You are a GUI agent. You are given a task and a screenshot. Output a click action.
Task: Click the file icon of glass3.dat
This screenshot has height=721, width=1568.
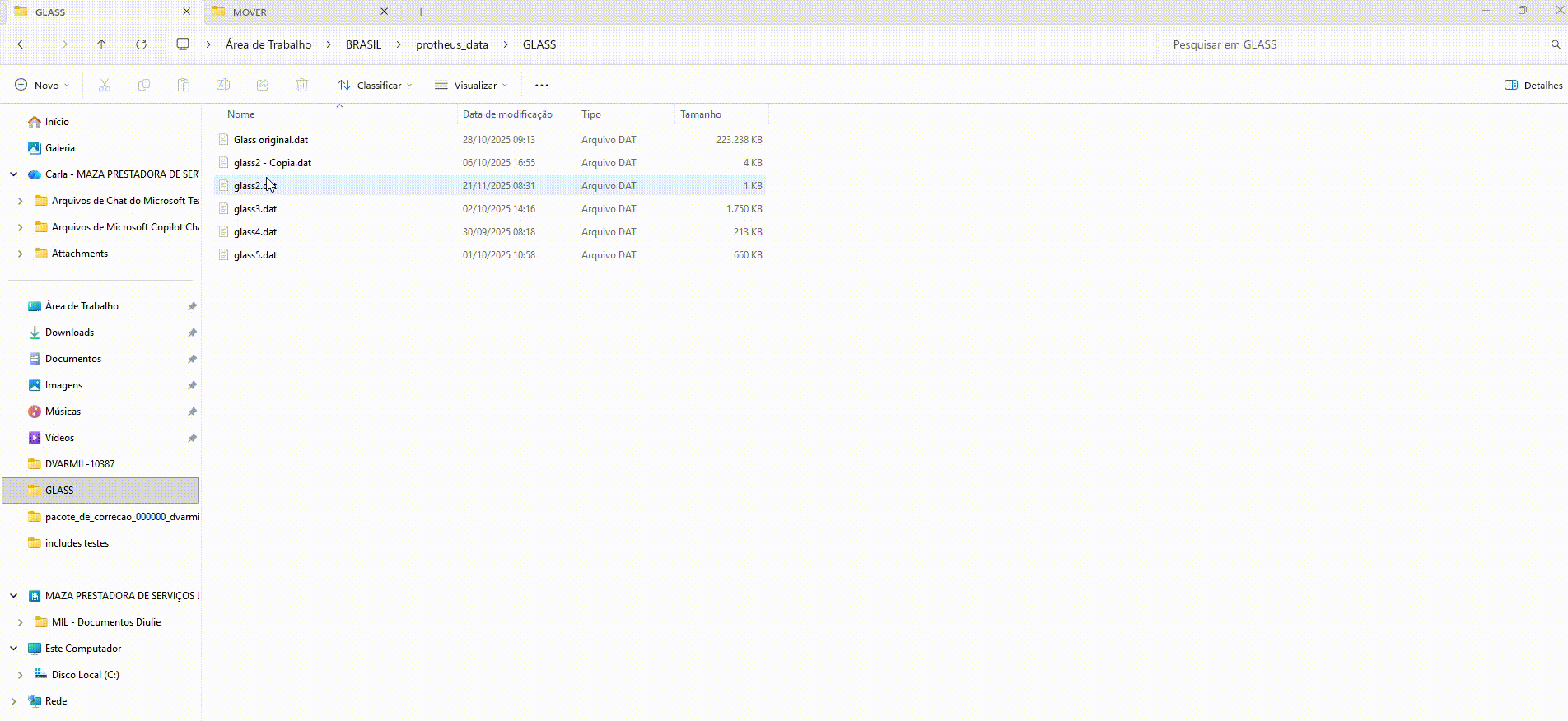pyautogui.click(x=223, y=208)
